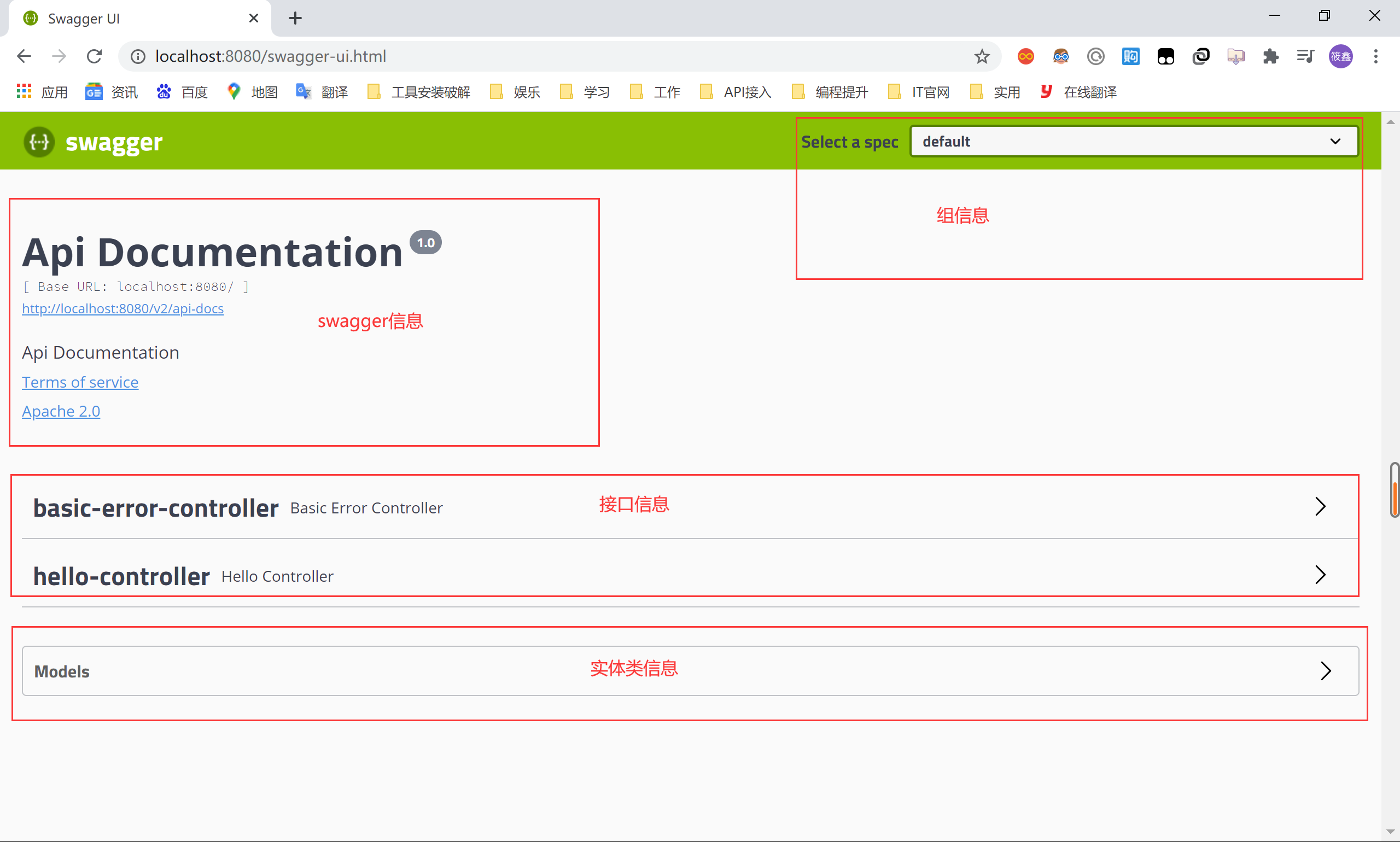Click the Swagger logo icon

click(39, 142)
